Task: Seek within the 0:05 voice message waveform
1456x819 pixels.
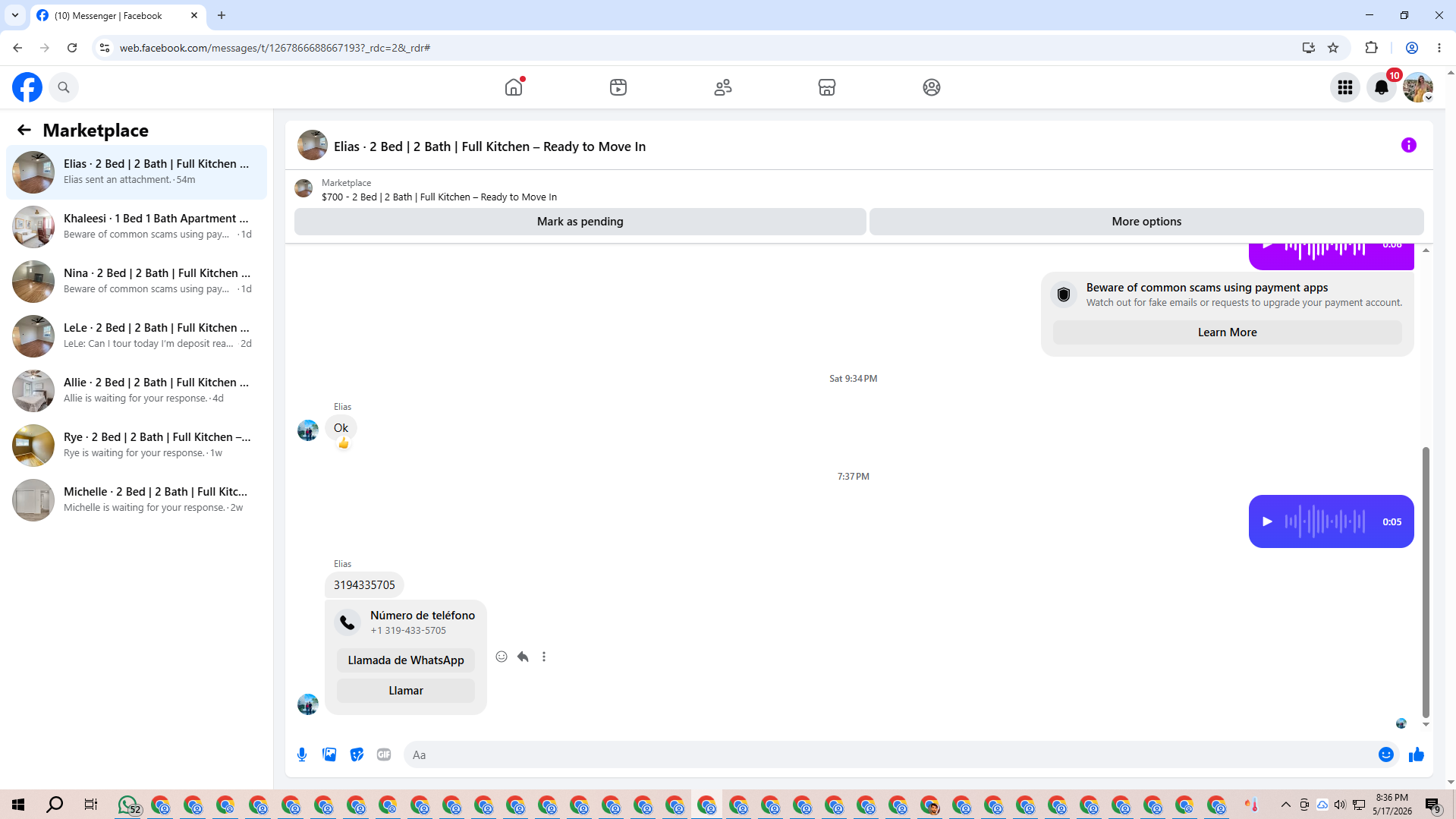Action: point(1325,521)
